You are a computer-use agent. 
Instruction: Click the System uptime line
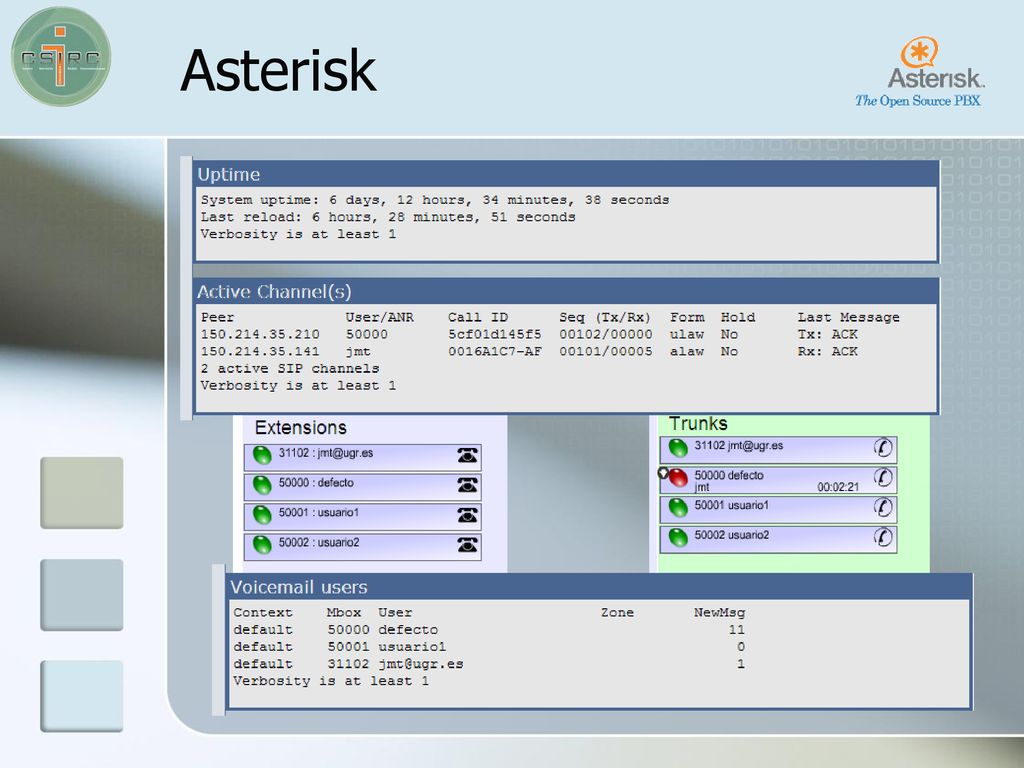(435, 200)
